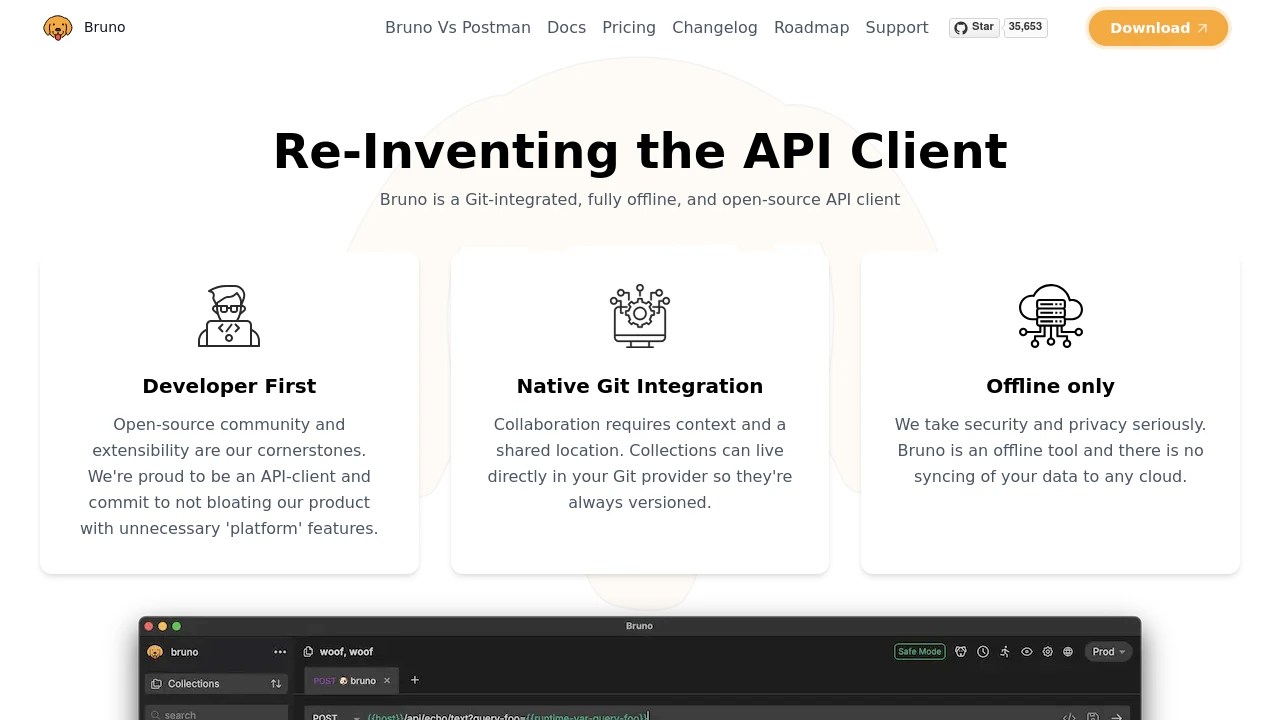1280x720 pixels.
Task: Open the Changelog menu item
Action: click(714, 27)
